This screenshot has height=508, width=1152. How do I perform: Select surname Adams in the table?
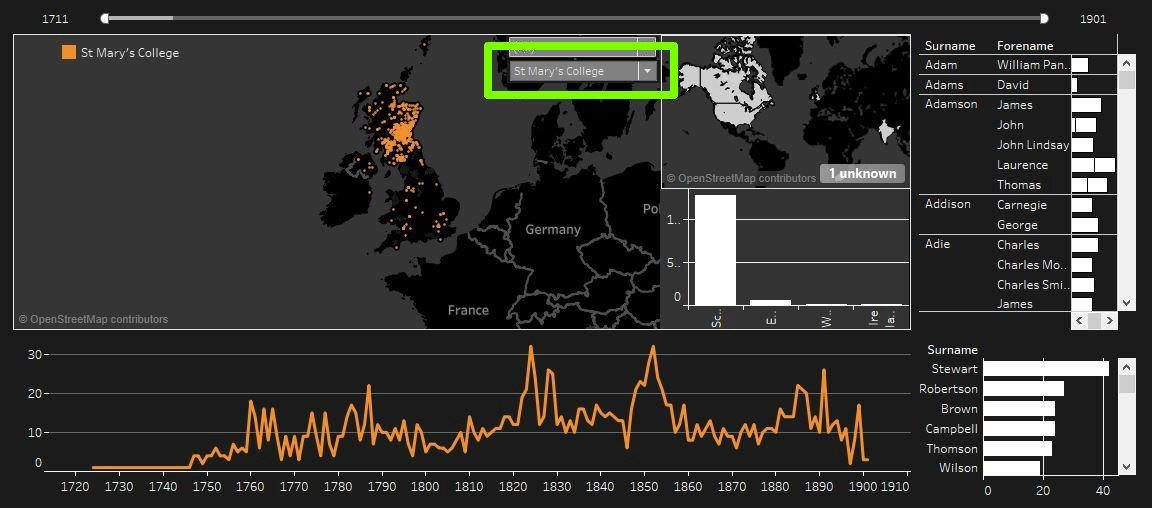[x=944, y=85]
